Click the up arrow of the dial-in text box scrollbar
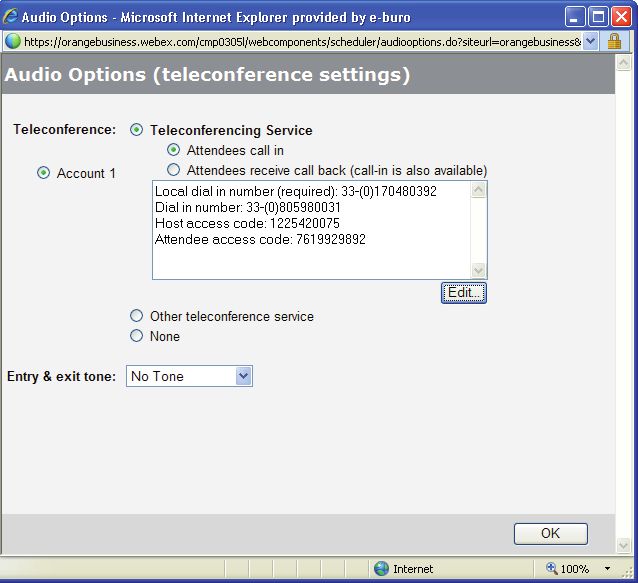 point(478,190)
